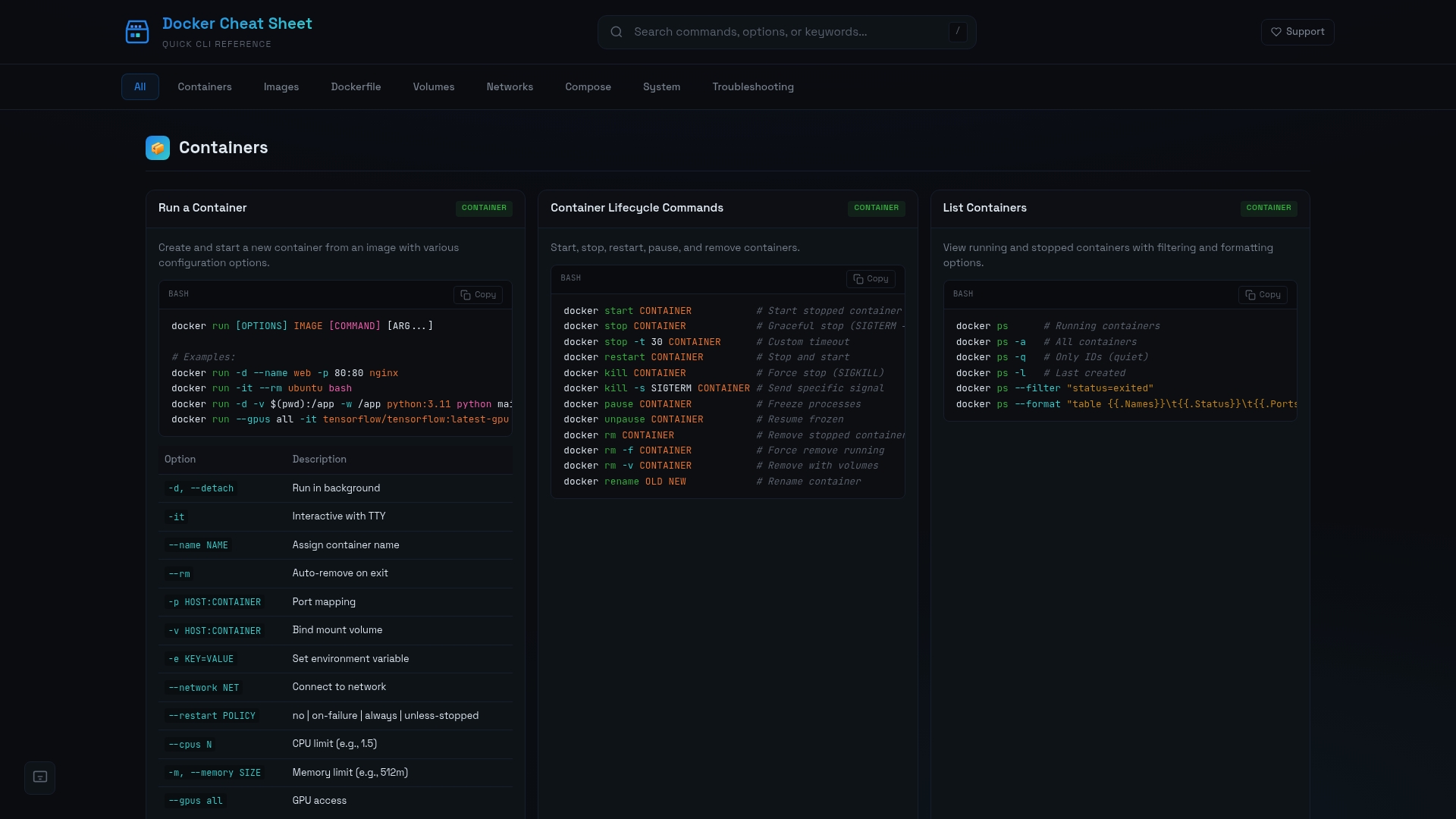1456x819 pixels.
Task: Open the Networks tab
Action: click(510, 87)
